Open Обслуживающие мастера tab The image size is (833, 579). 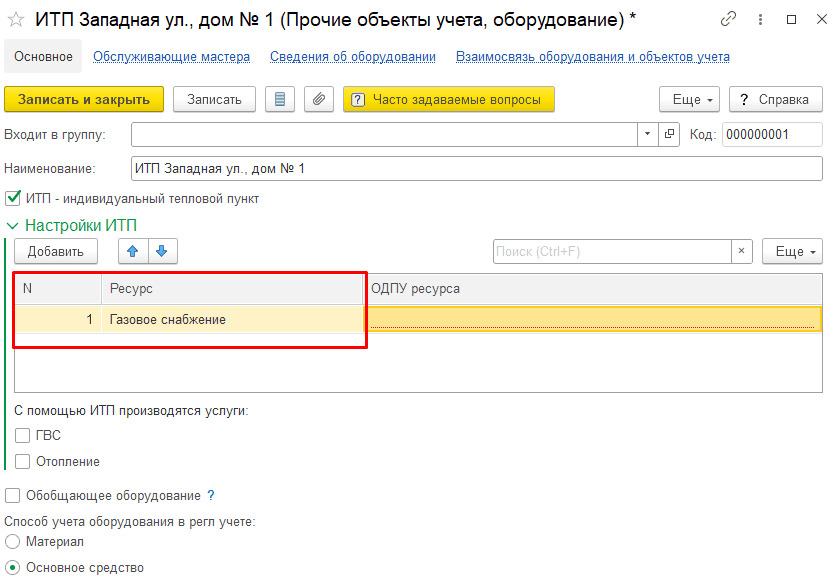(171, 57)
